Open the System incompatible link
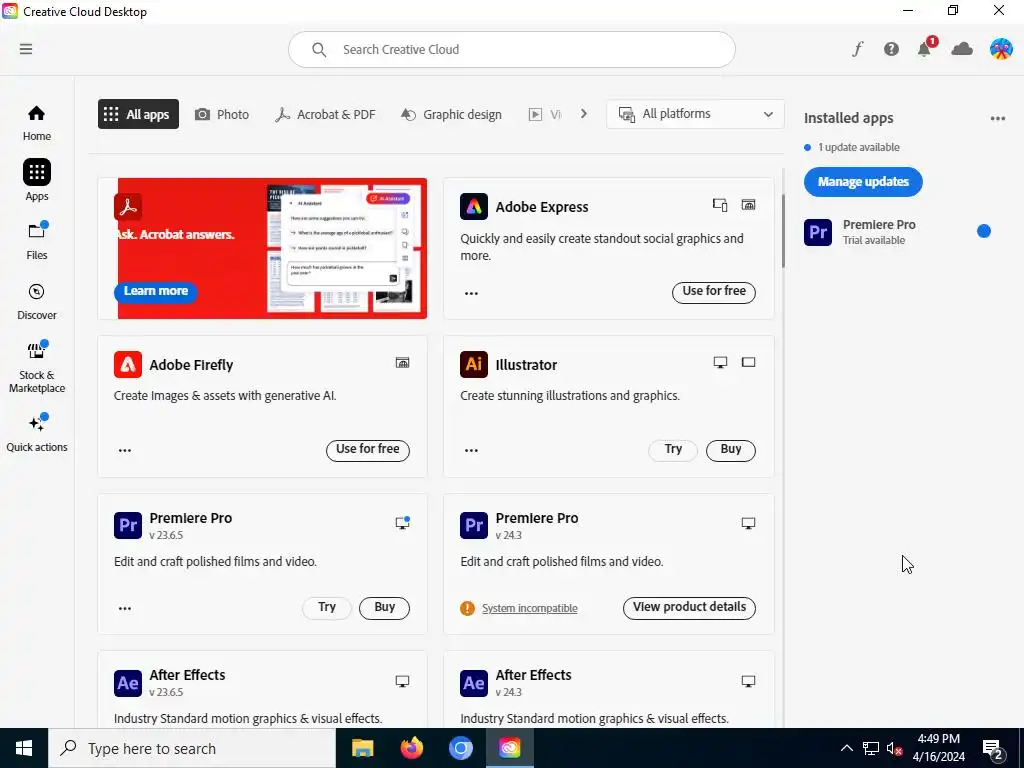The image size is (1024, 768). point(530,609)
